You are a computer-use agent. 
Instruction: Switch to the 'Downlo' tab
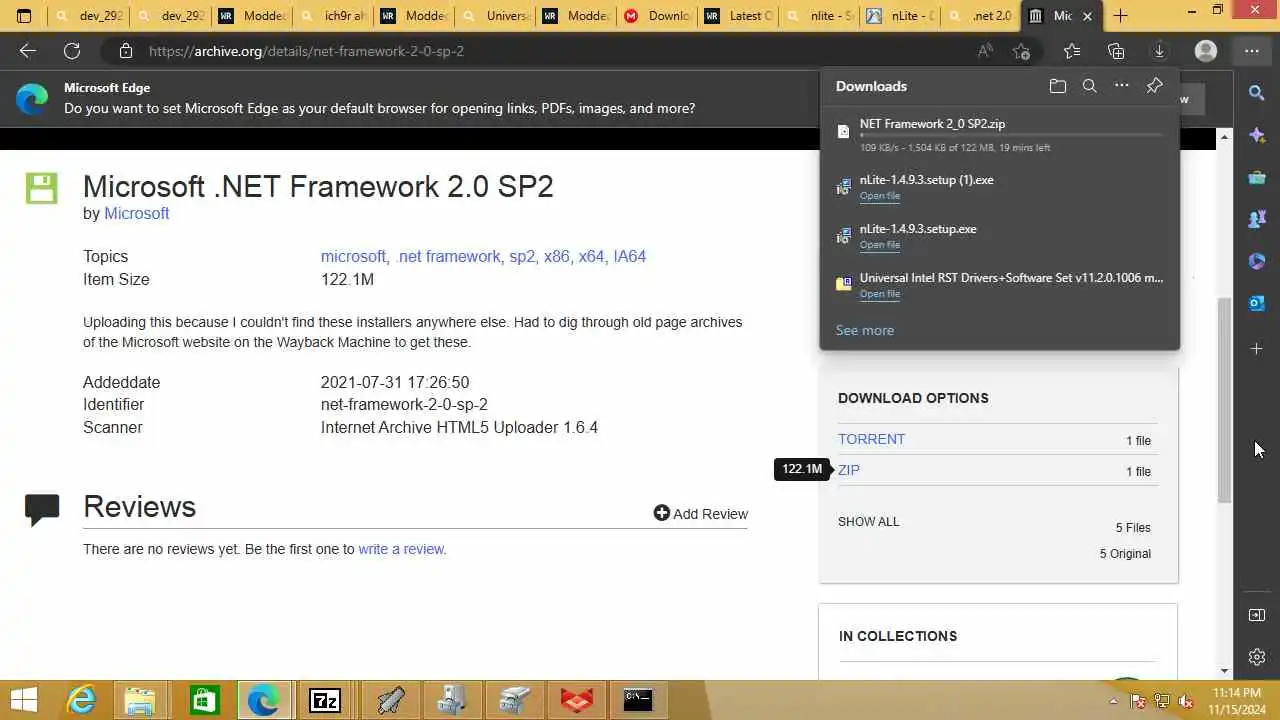pos(656,16)
